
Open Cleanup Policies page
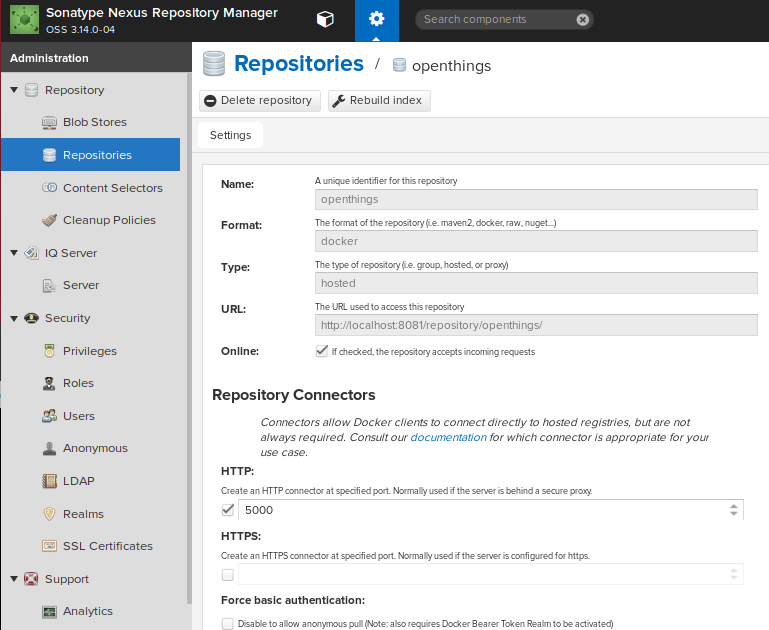[x=109, y=220]
